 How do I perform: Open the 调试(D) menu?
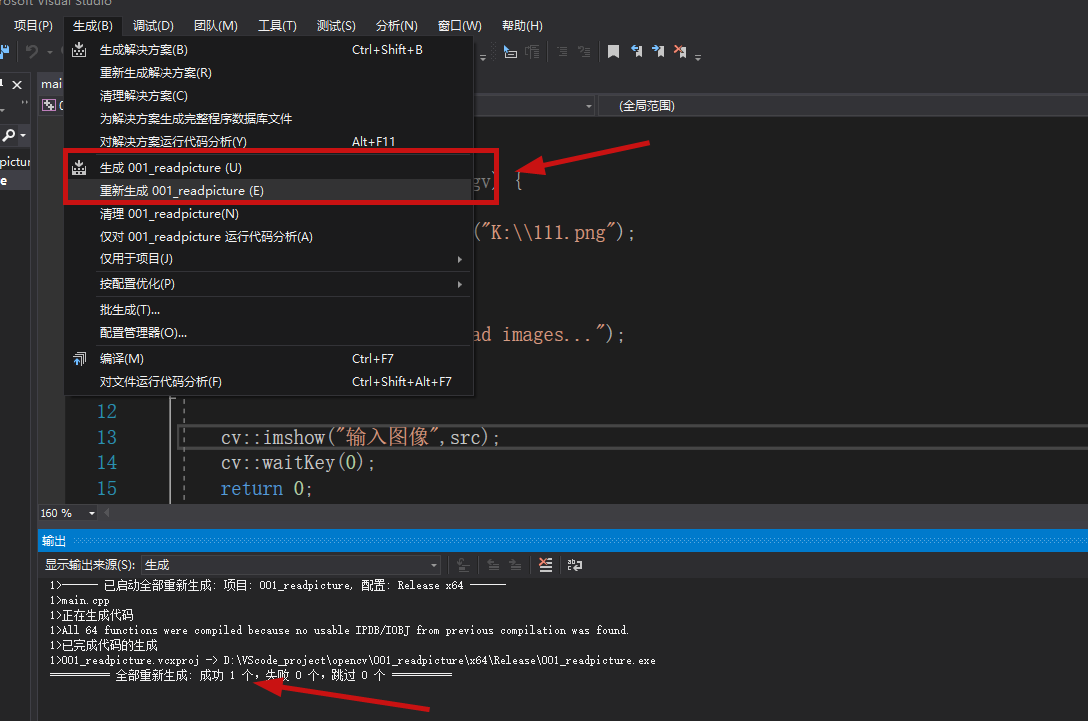[153, 26]
